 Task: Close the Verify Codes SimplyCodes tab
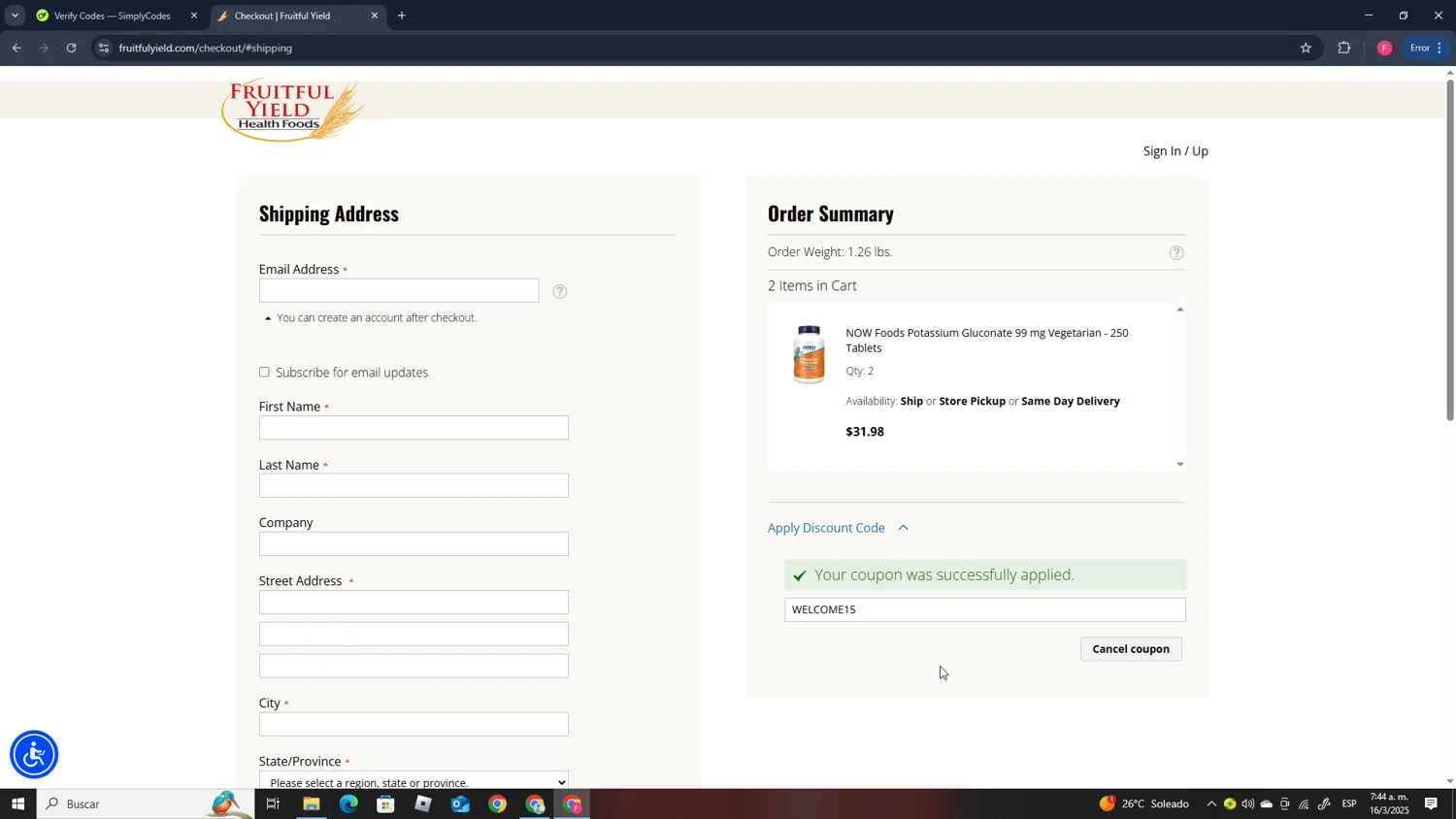[x=194, y=16]
